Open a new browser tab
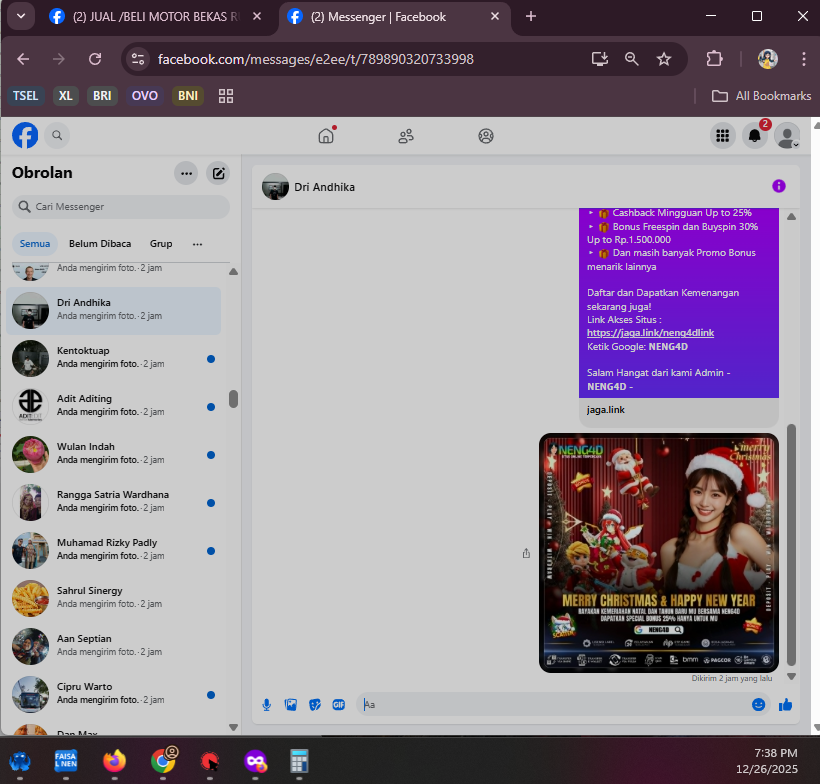This screenshot has height=784, width=820. point(531,16)
